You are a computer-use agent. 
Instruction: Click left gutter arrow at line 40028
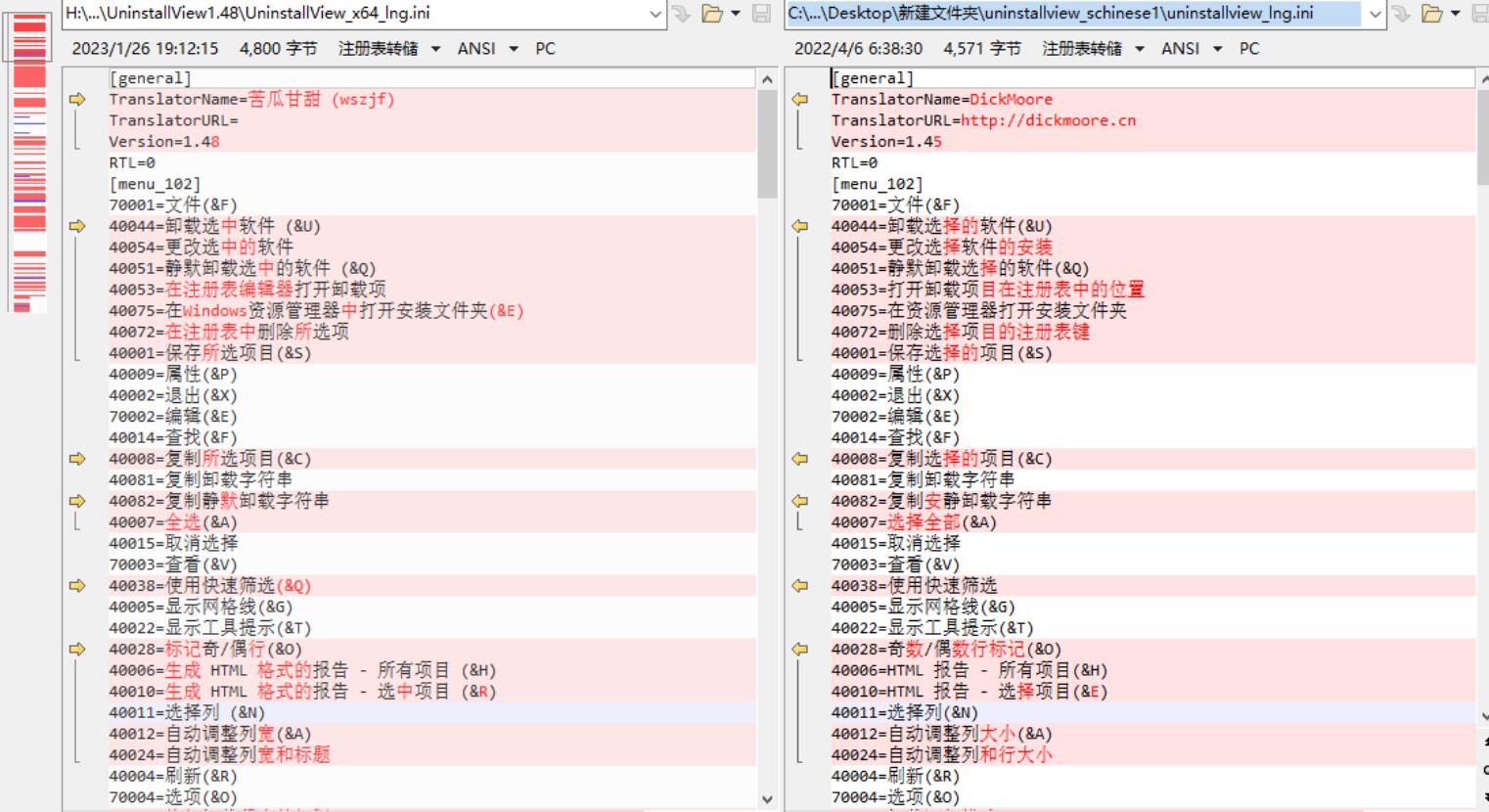77,649
